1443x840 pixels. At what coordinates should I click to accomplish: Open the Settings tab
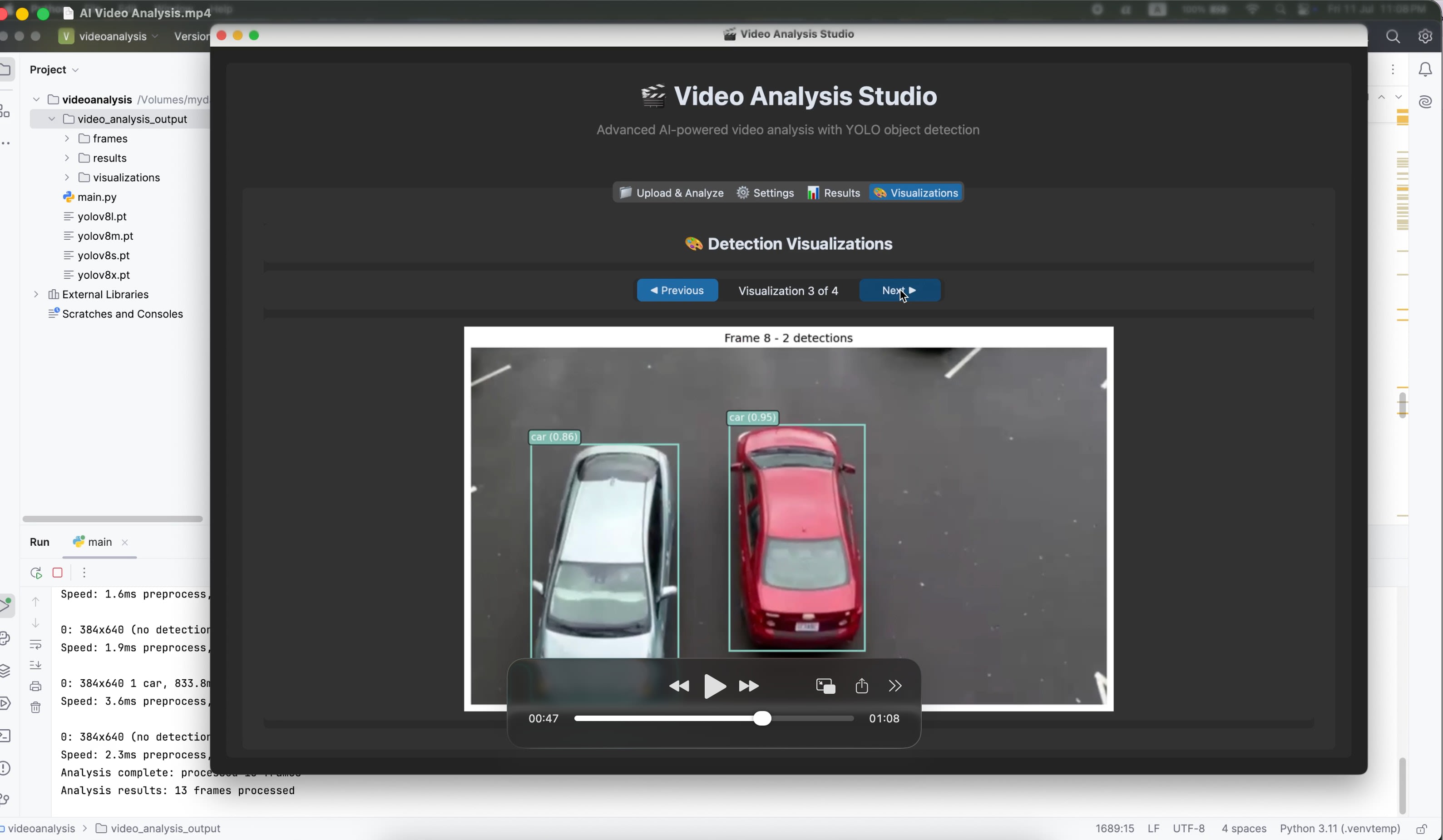[x=765, y=193]
